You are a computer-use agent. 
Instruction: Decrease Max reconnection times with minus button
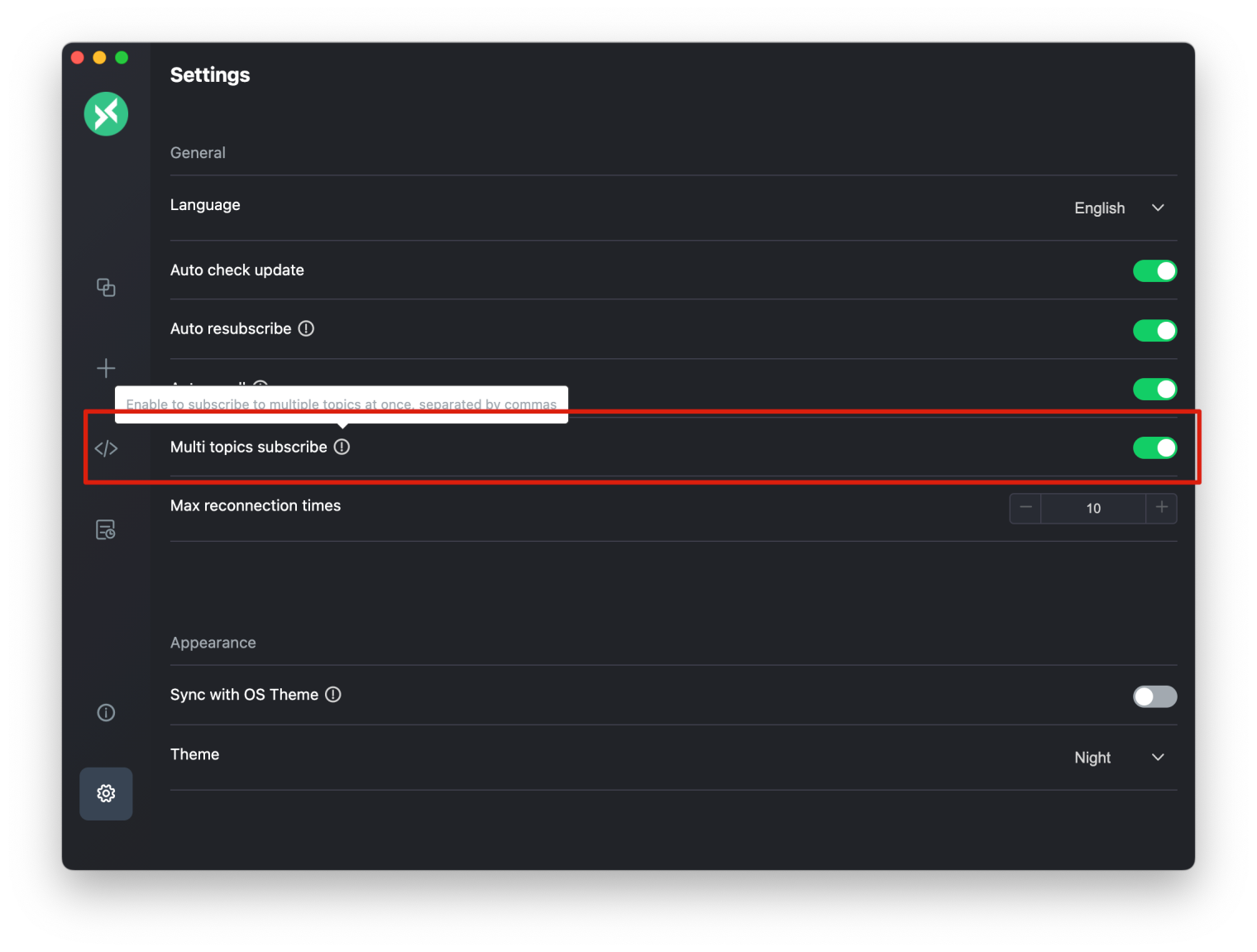[1025, 508]
